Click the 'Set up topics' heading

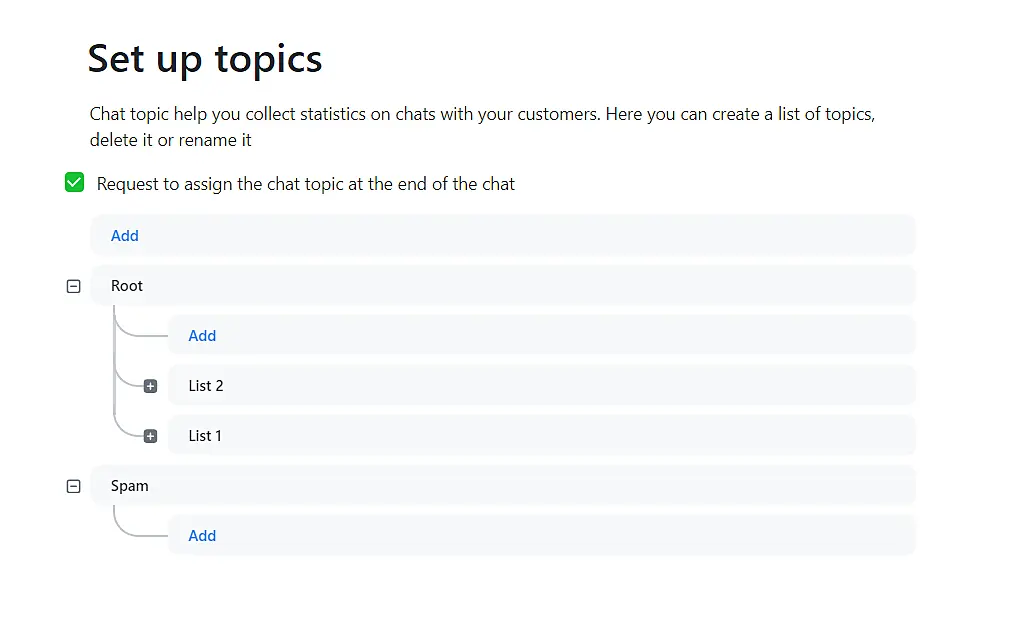(x=205, y=59)
